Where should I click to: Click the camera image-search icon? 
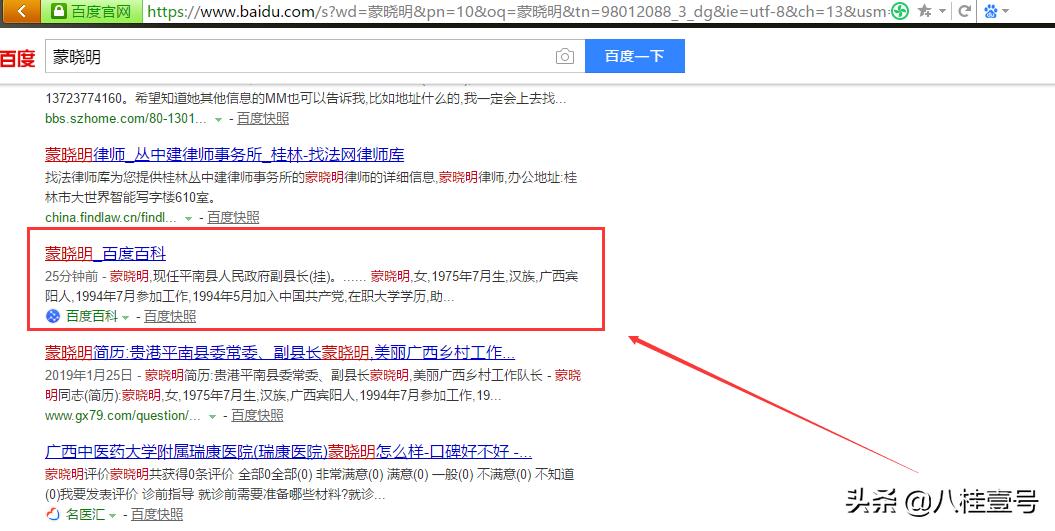pos(565,57)
